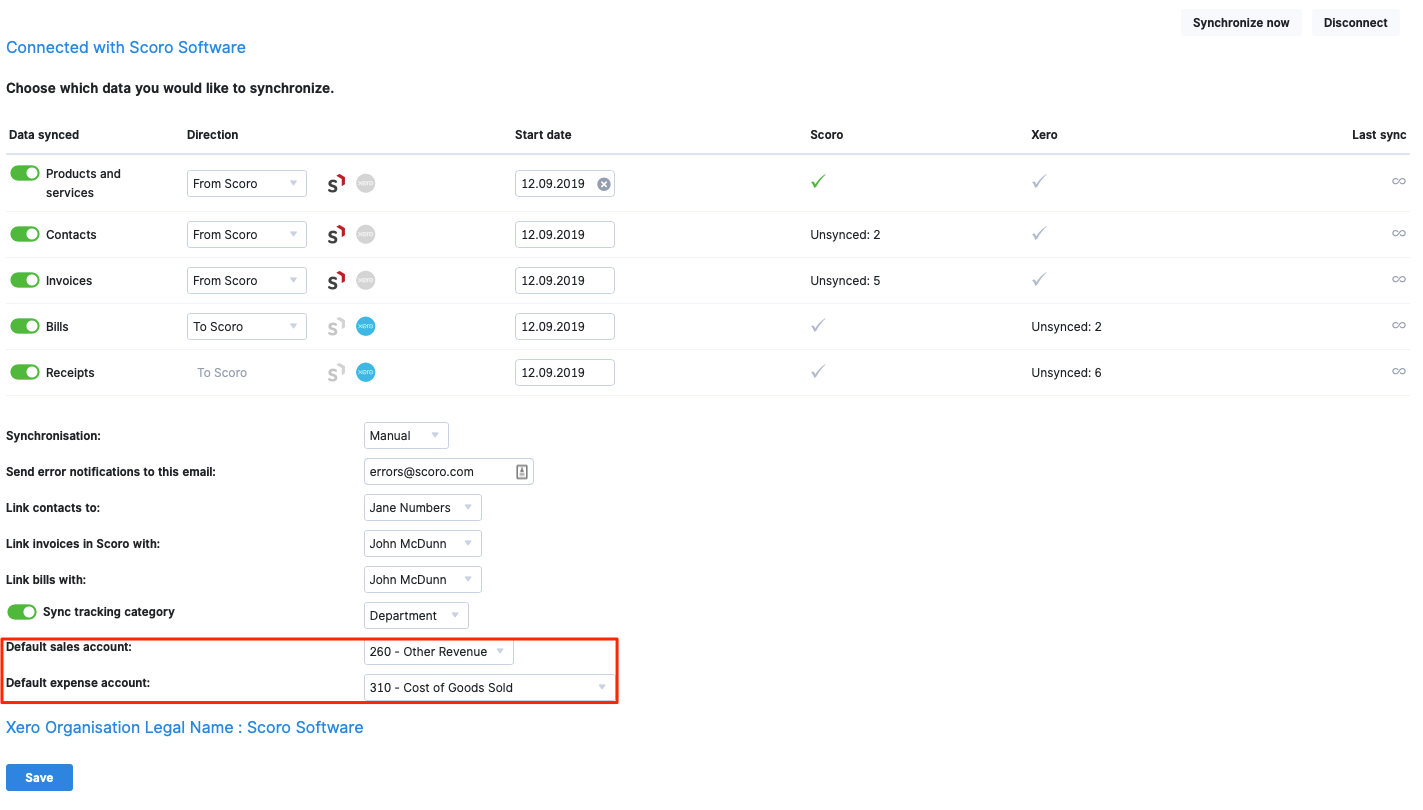1423x810 pixels.
Task: Click green Scoro checkmark for Products and services
Action: [818, 181]
